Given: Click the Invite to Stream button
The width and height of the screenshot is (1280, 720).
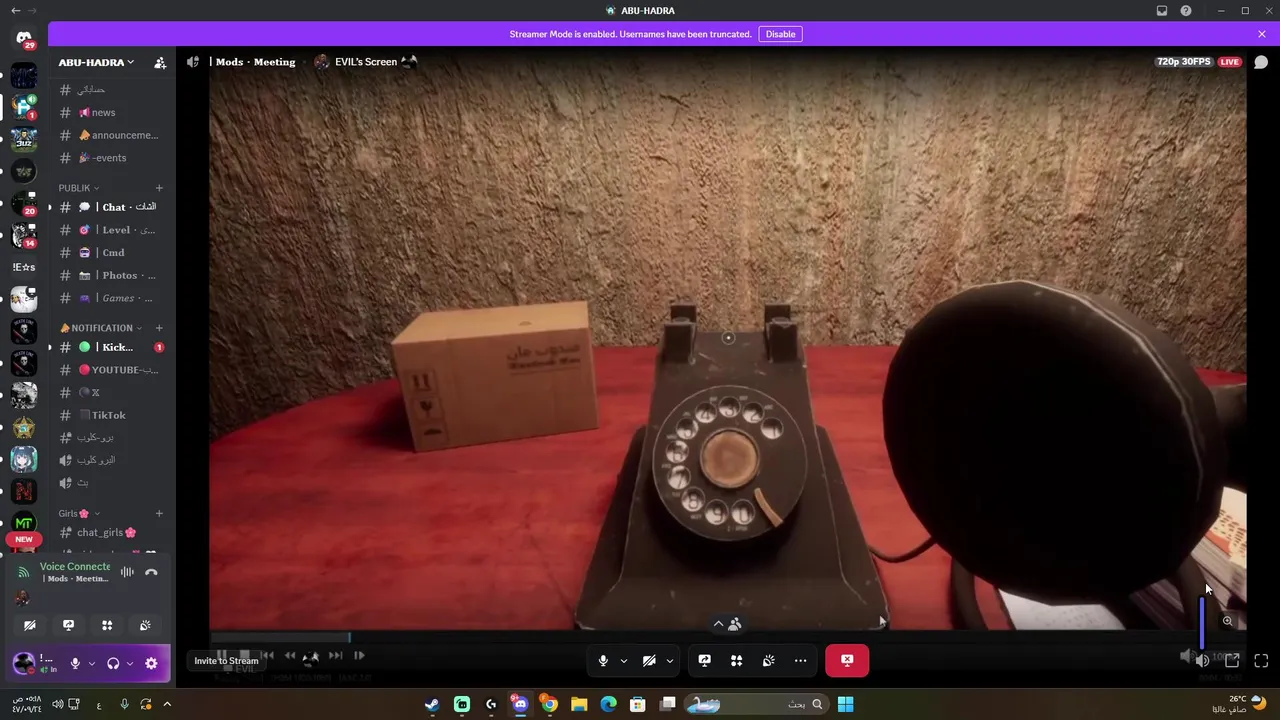Looking at the screenshot, I should tap(226, 661).
